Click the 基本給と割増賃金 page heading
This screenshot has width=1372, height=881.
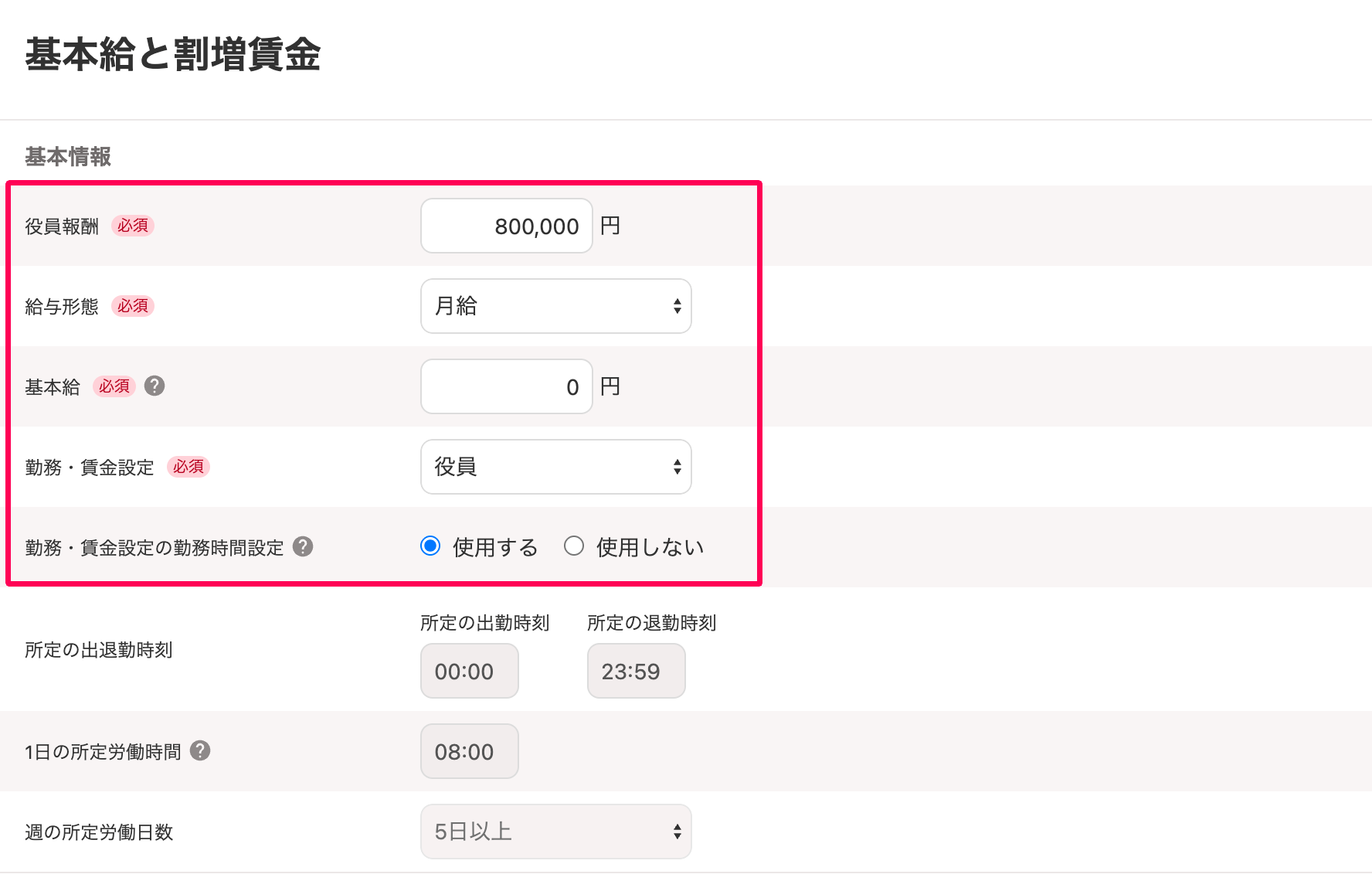pos(173,55)
